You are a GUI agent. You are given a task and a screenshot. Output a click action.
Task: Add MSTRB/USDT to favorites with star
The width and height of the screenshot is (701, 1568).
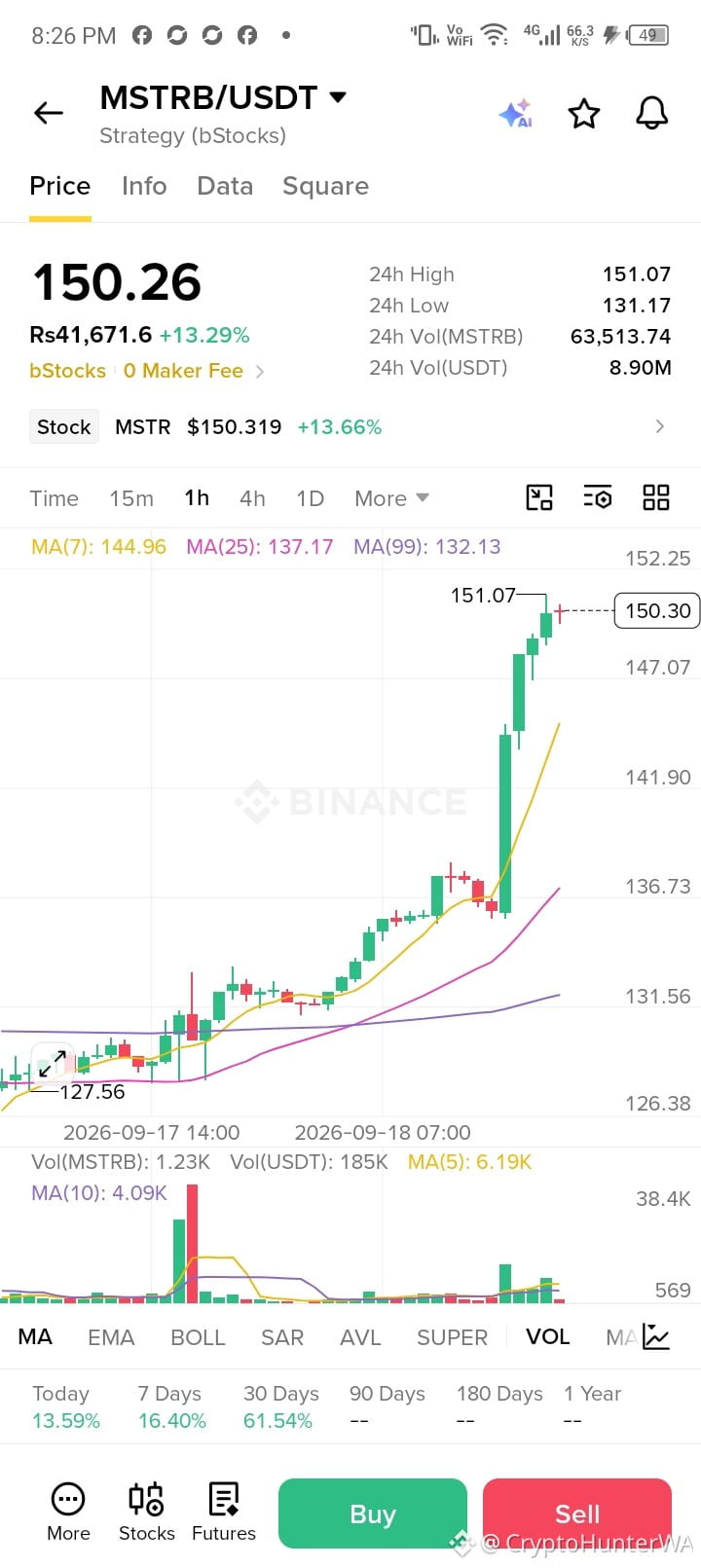[584, 113]
